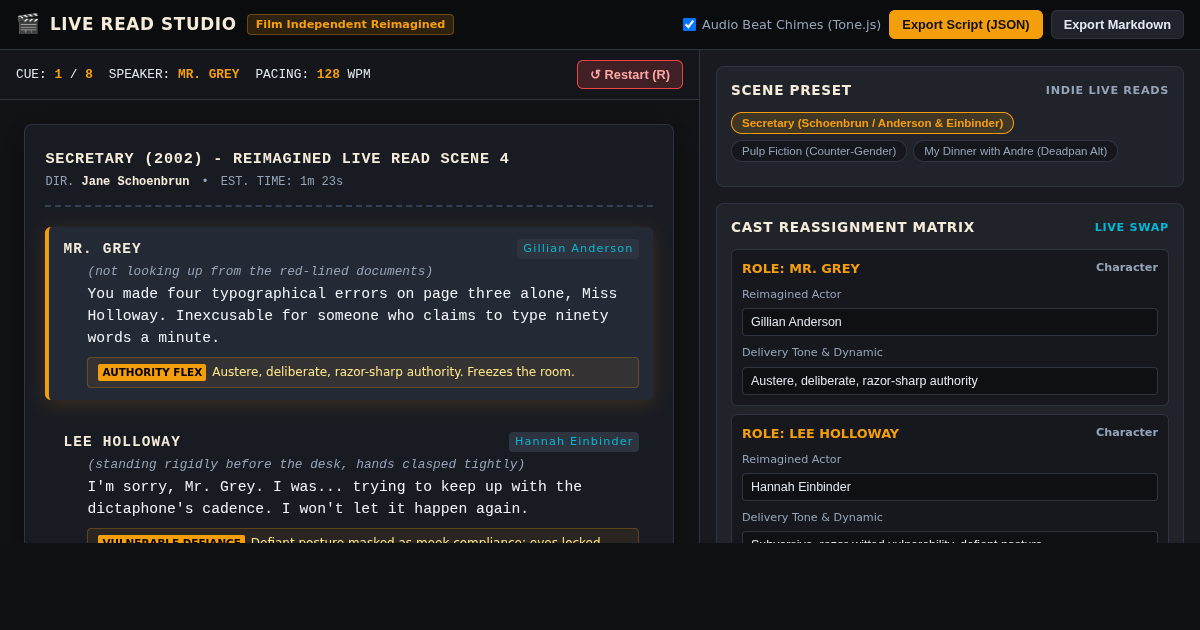Screen dimensions: 1200x630
Task: Click the MR. GREY cue heading
Action: pos(103,249)
